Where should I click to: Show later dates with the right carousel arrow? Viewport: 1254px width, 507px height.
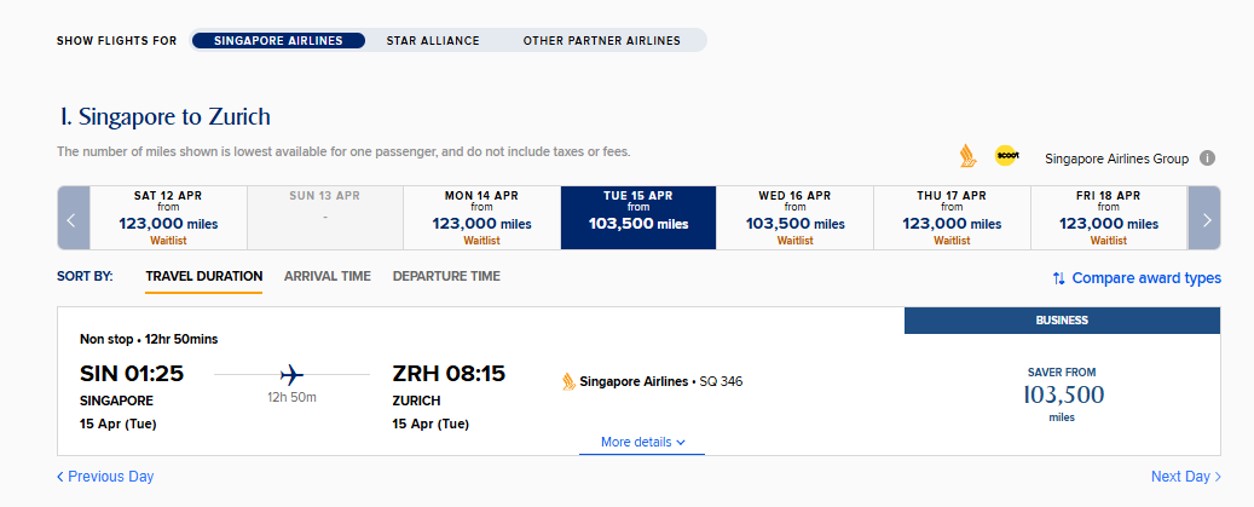1204,218
